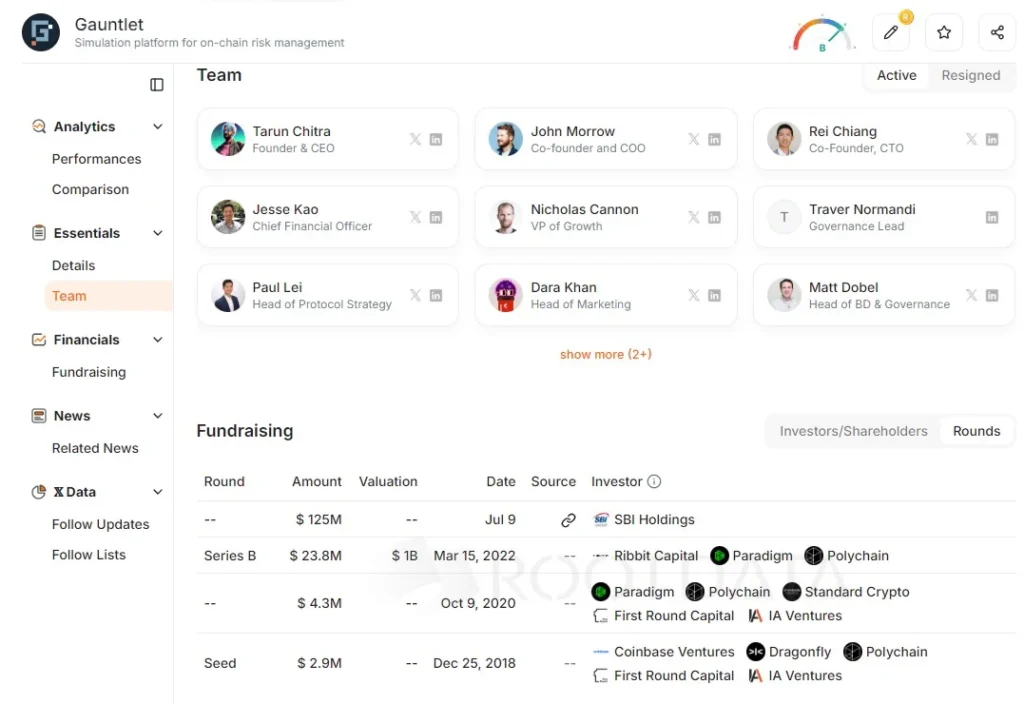Collapse the Analytics section chevron

(x=157, y=127)
